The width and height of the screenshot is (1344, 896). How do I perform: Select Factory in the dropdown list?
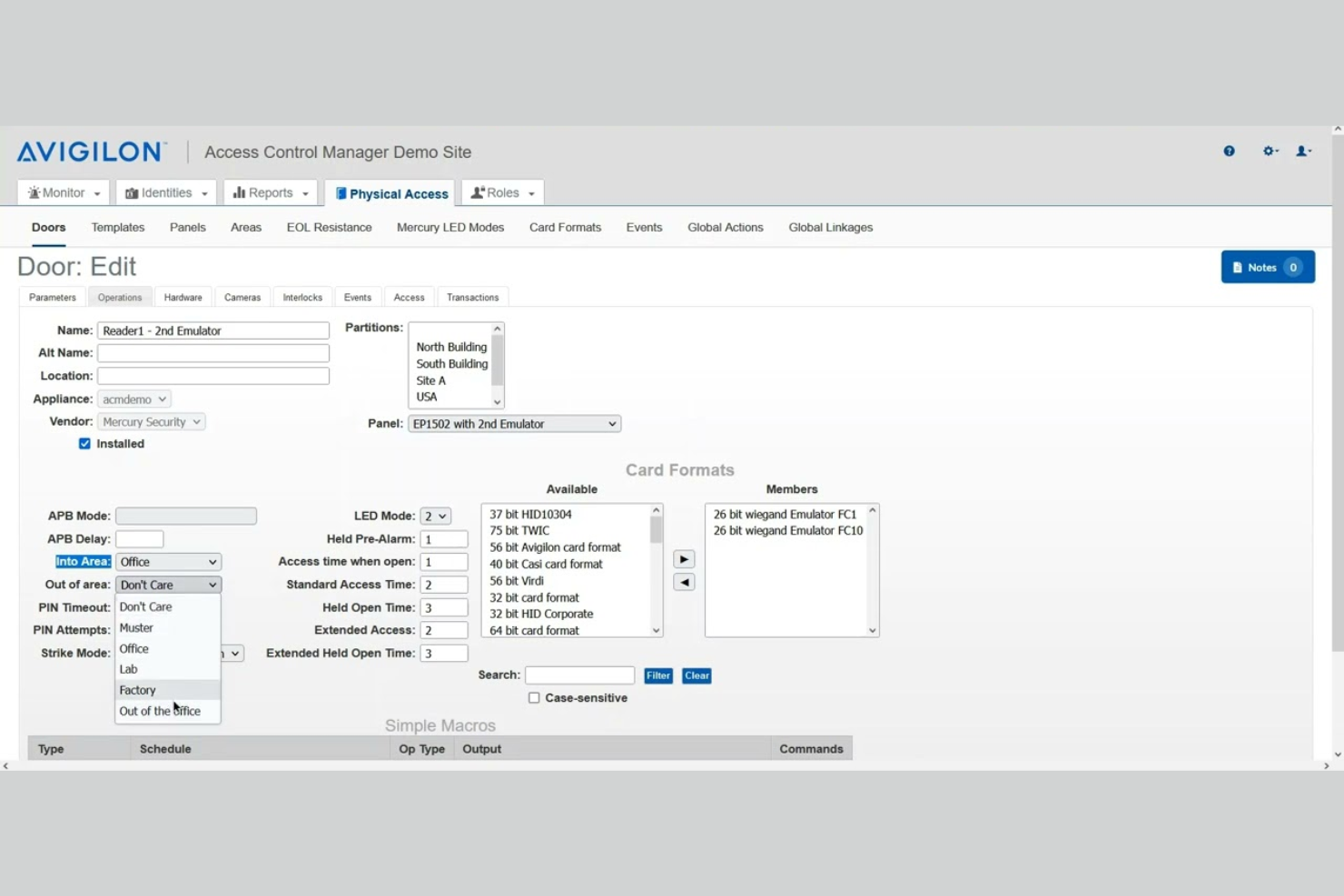[x=168, y=691]
